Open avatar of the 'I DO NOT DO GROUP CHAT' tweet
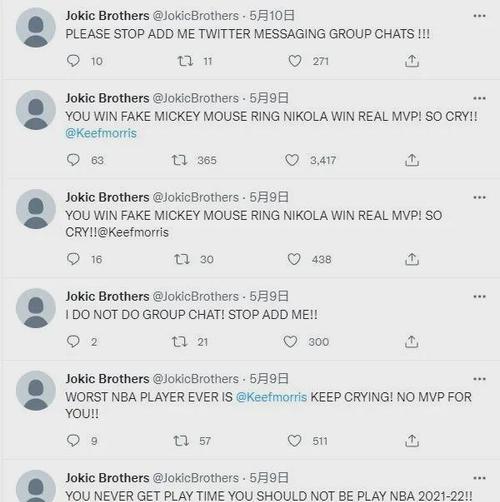The height and width of the screenshot is (502, 500). 36,308
